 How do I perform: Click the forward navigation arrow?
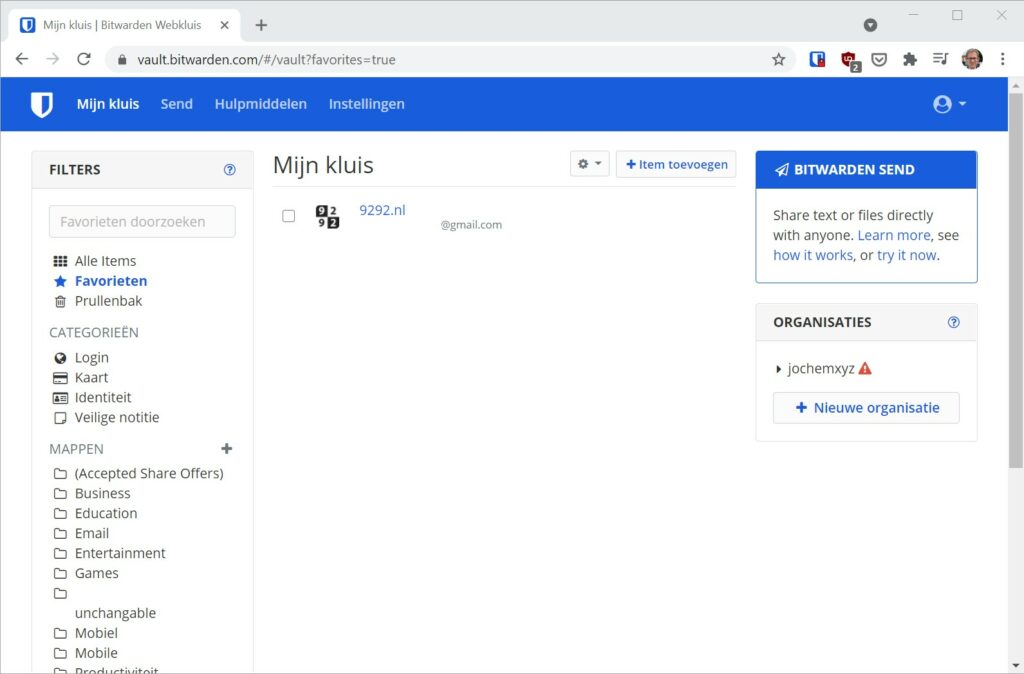[x=53, y=59]
